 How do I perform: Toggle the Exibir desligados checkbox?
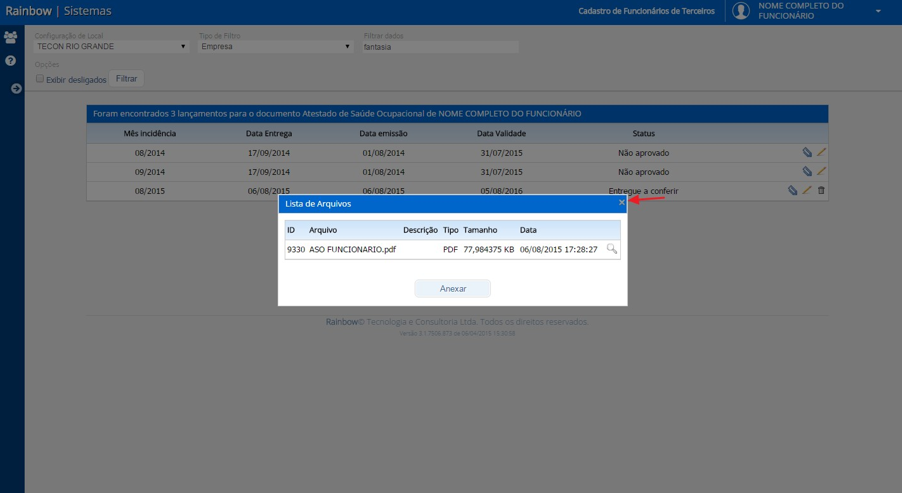pyautogui.click(x=40, y=79)
